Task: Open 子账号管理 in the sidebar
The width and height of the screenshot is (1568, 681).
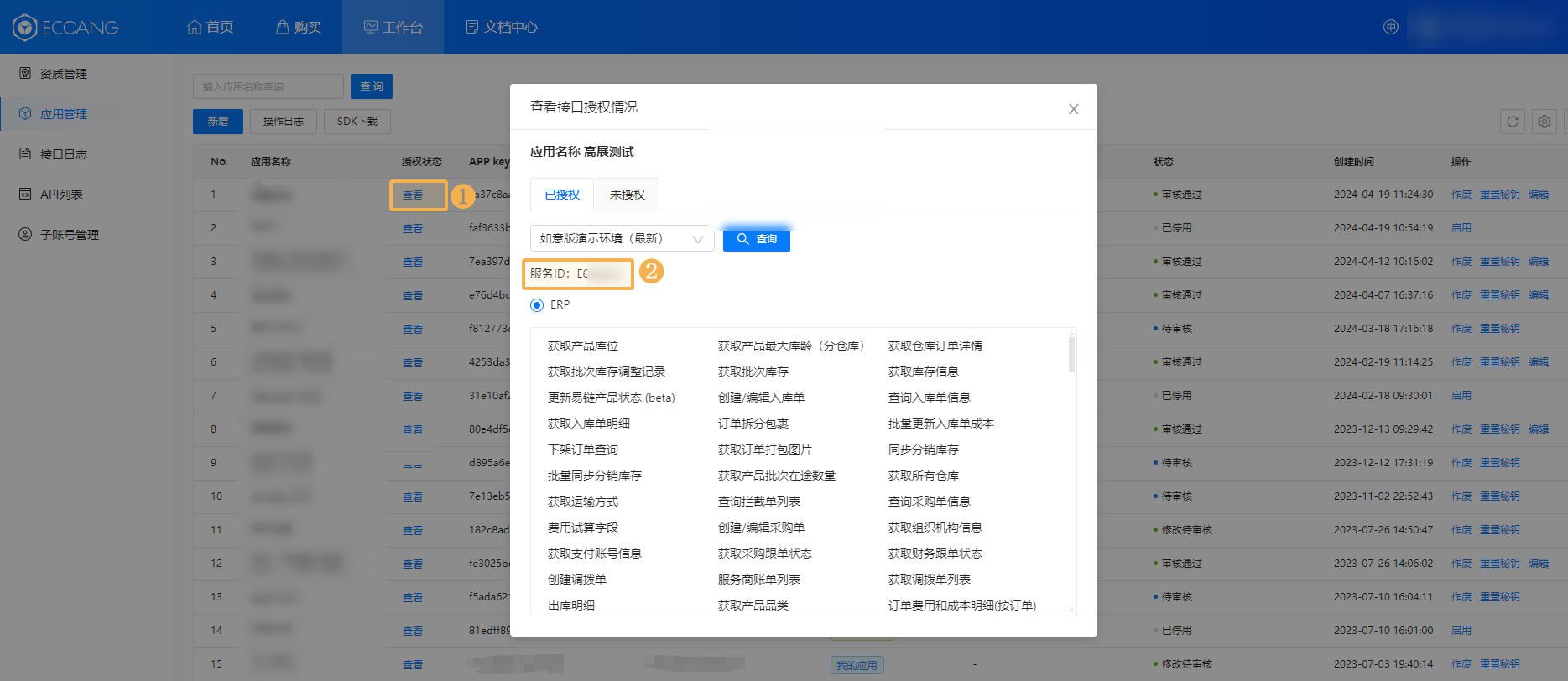Action: click(69, 235)
